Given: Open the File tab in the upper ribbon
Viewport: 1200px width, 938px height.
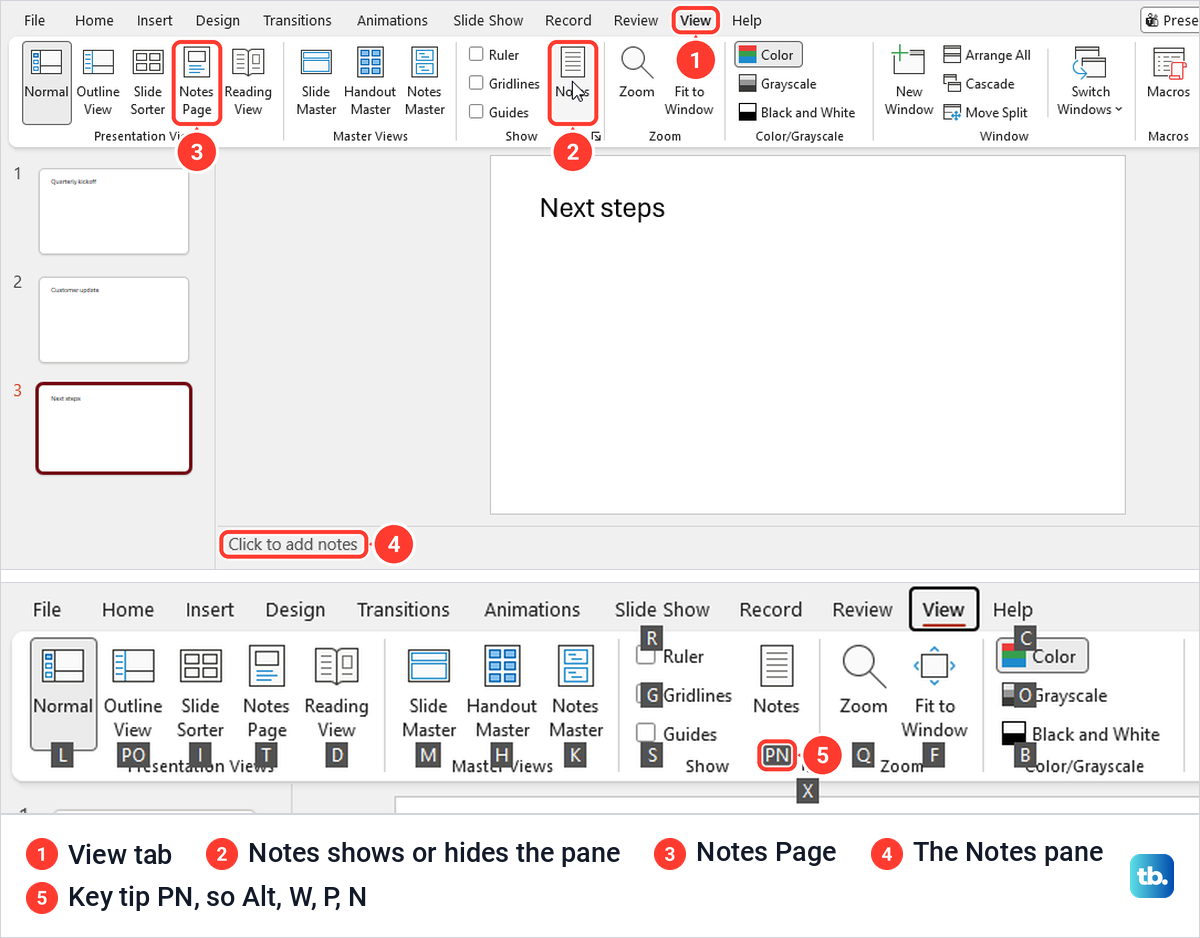Looking at the screenshot, I should coord(34,20).
